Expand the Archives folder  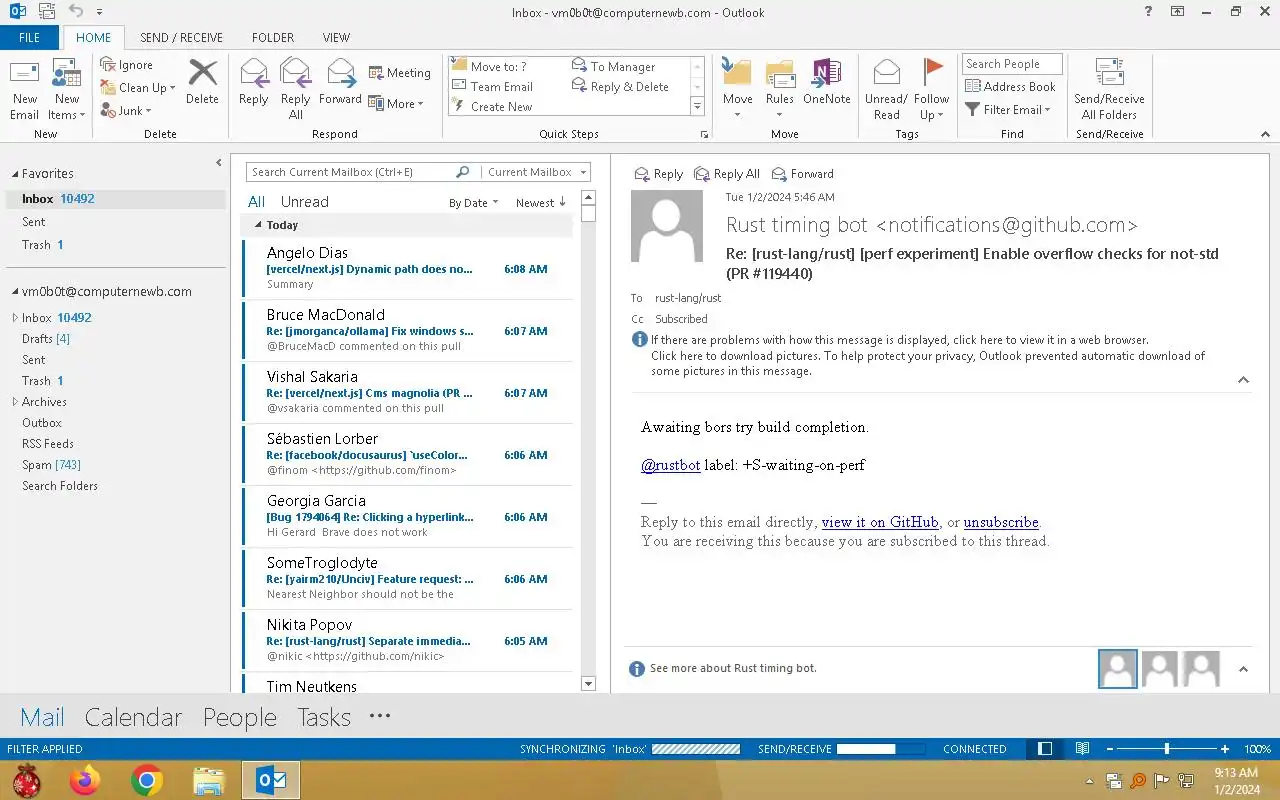[15, 402]
